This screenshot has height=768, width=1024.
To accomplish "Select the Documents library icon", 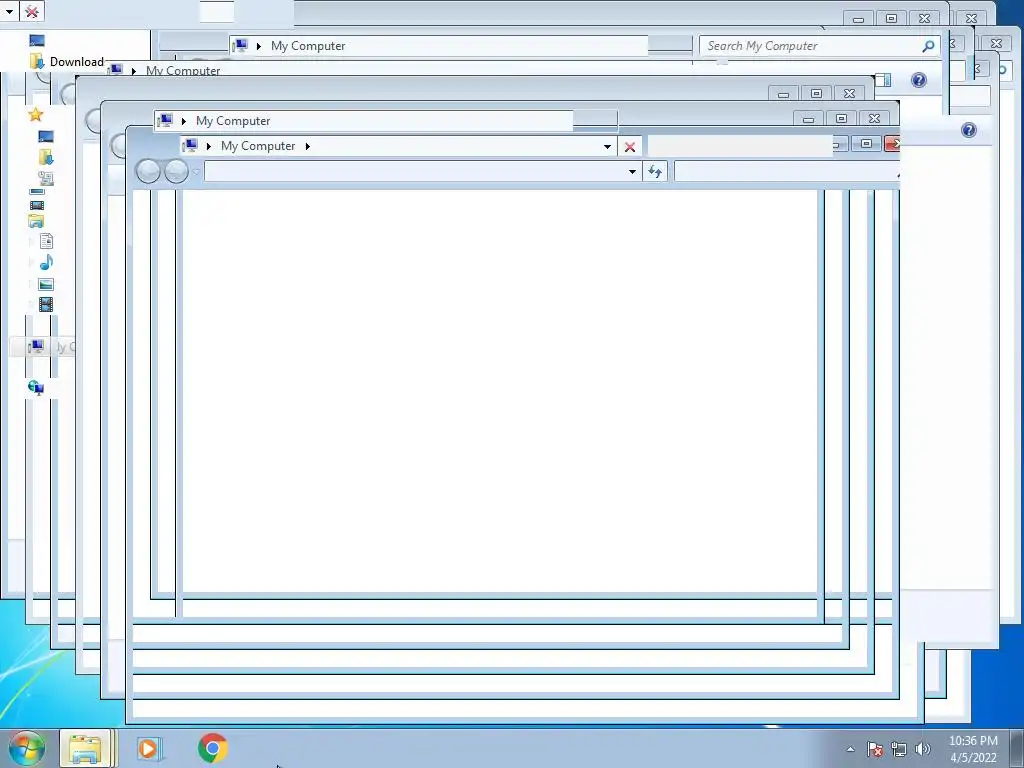I will [46, 242].
